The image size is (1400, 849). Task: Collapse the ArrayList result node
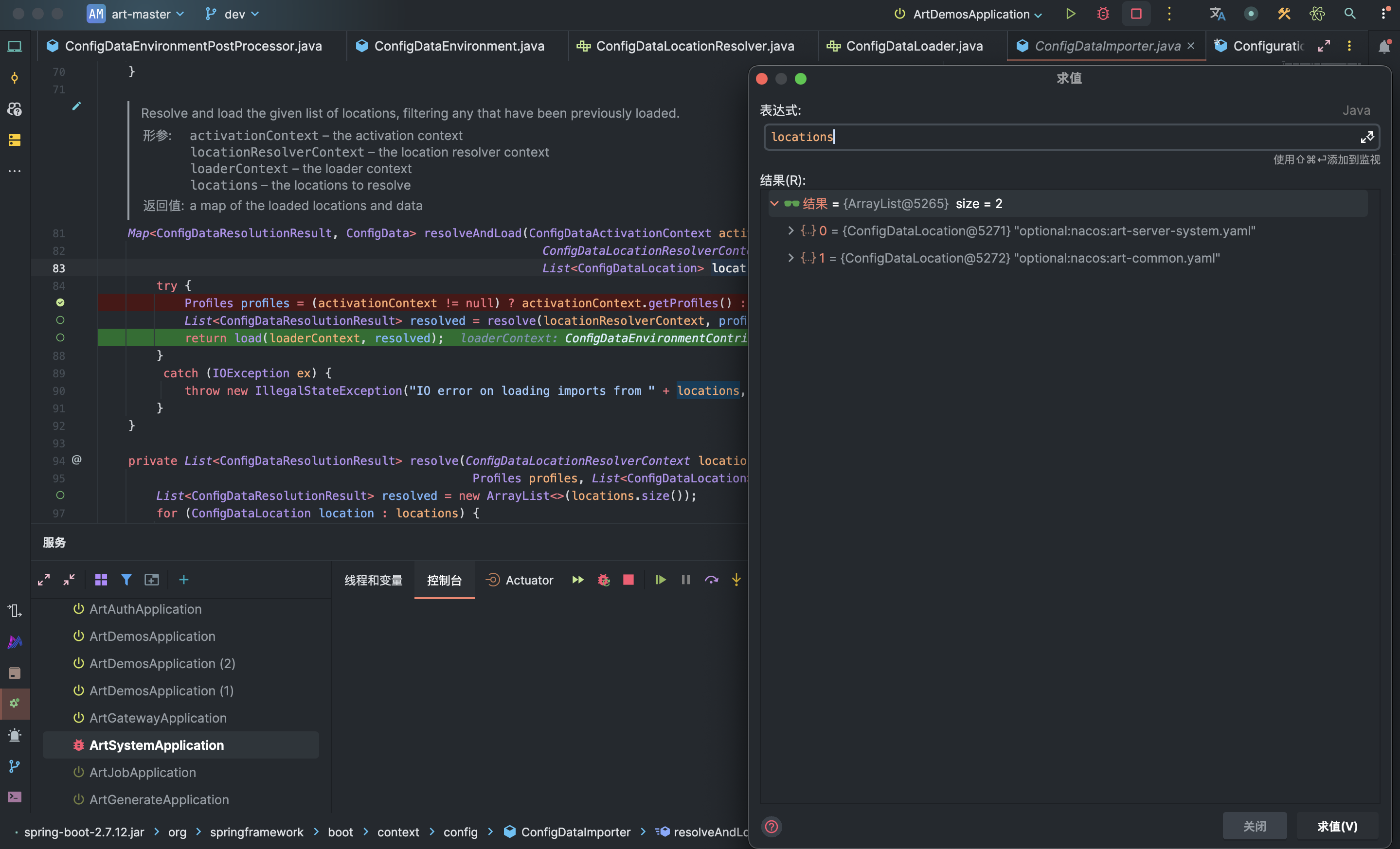click(774, 203)
